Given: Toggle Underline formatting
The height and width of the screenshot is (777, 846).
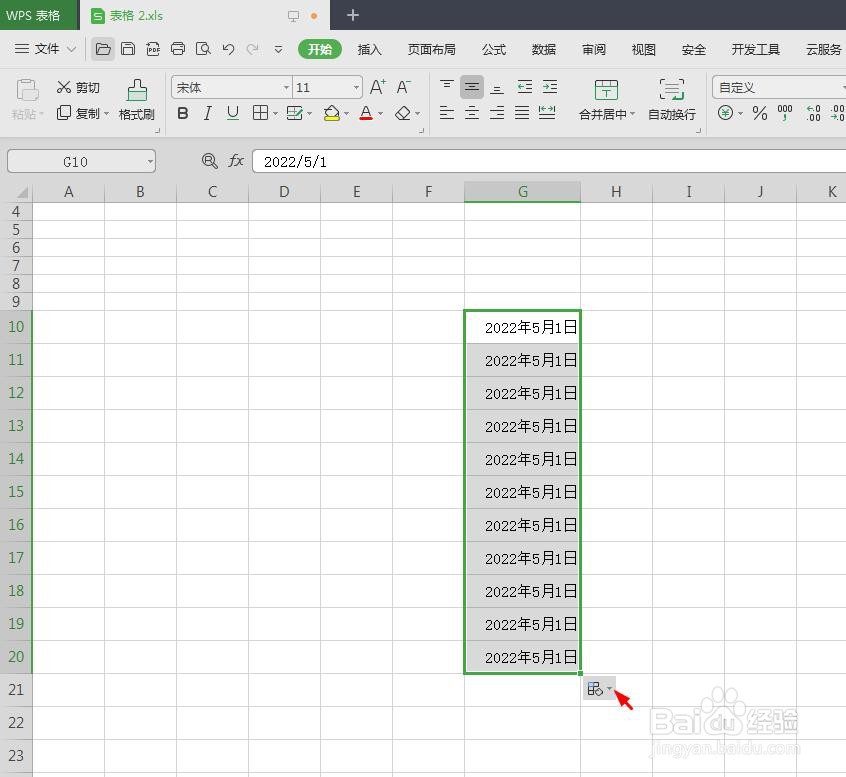Looking at the screenshot, I should point(233,113).
